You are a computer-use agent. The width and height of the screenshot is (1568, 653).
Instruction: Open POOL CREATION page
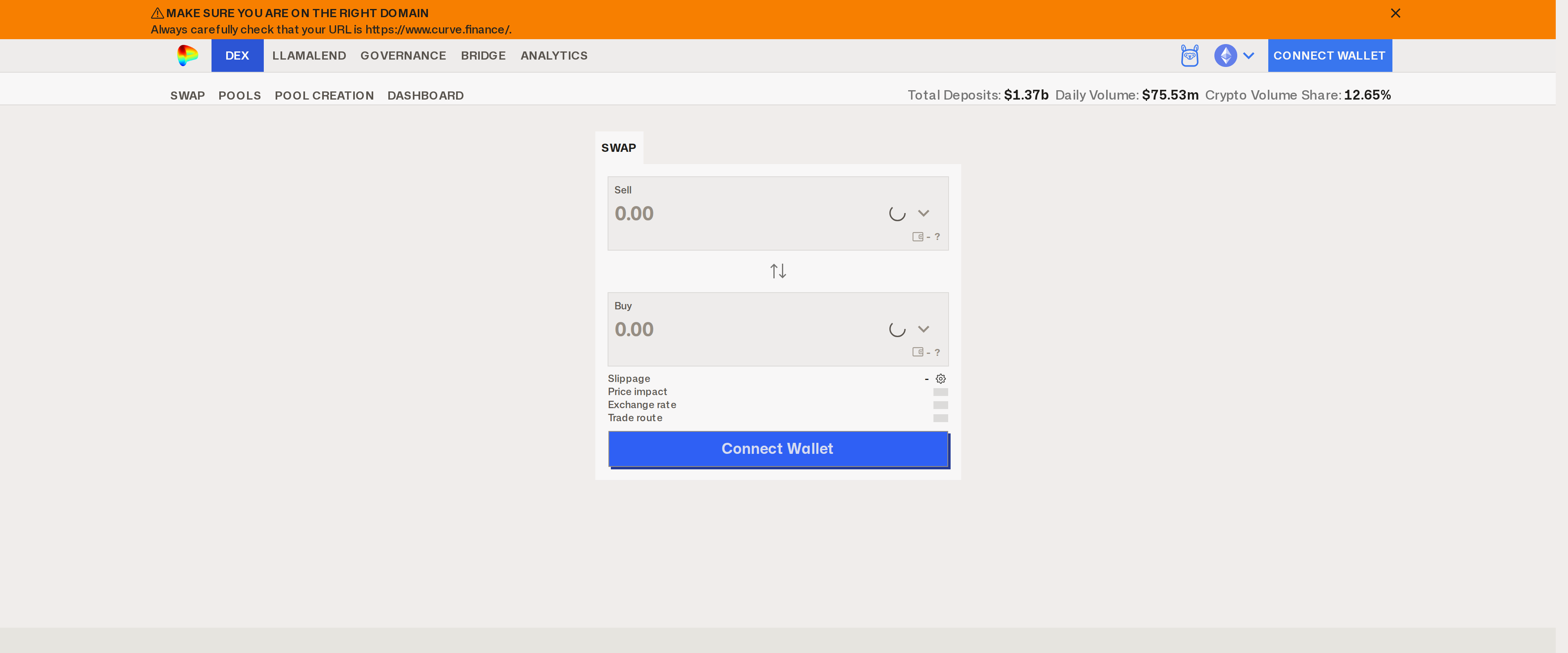(x=325, y=96)
